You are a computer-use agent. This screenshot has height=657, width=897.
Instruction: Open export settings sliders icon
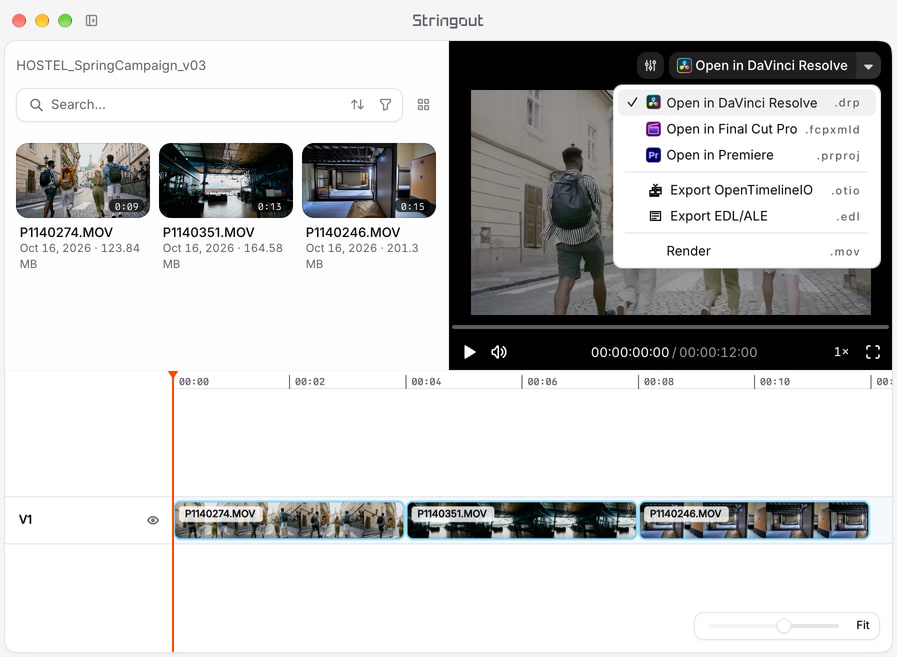[650, 66]
